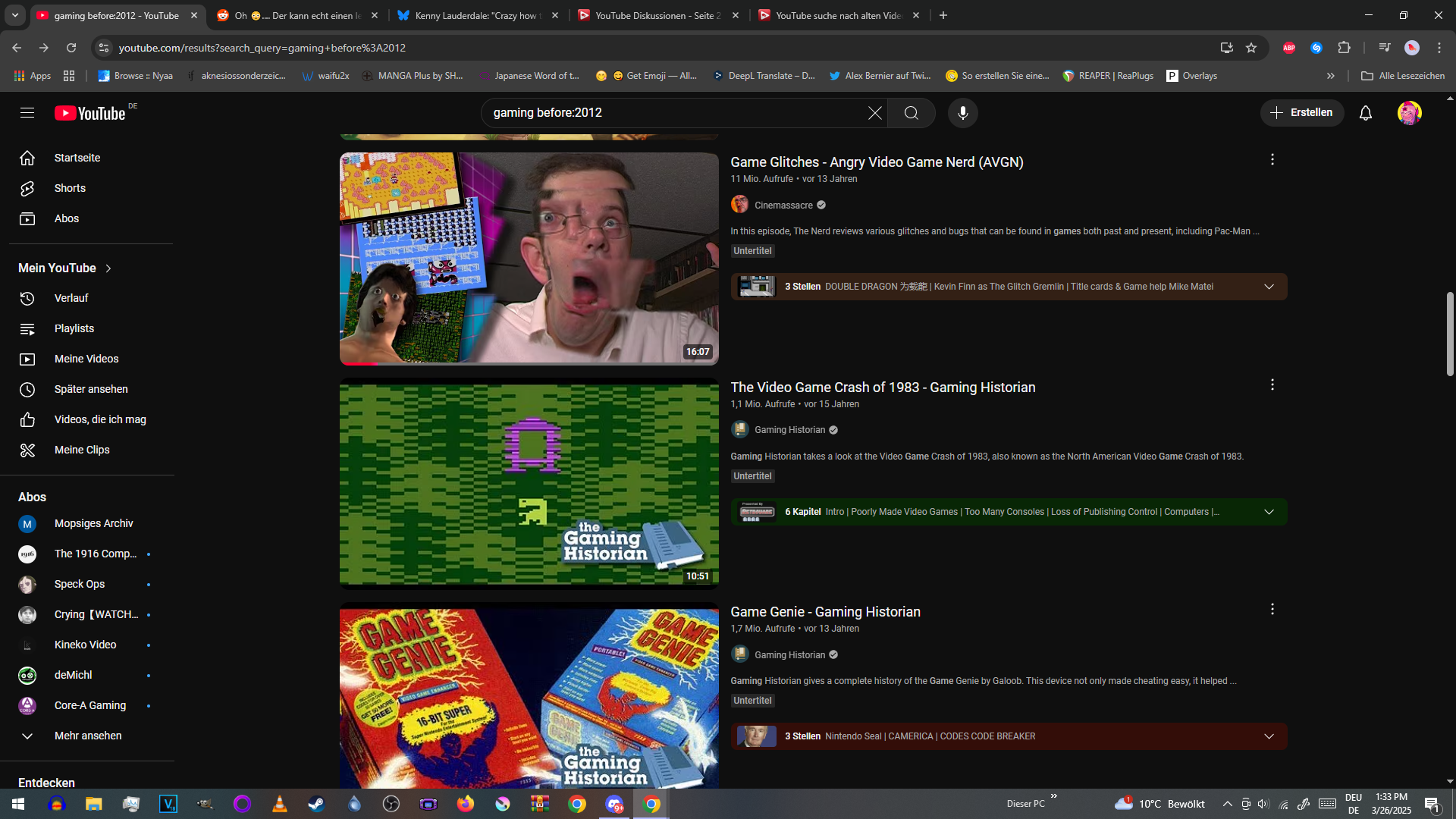Click the search magnifier button
The width and height of the screenshot is (1456, 819).
[911, 113]
